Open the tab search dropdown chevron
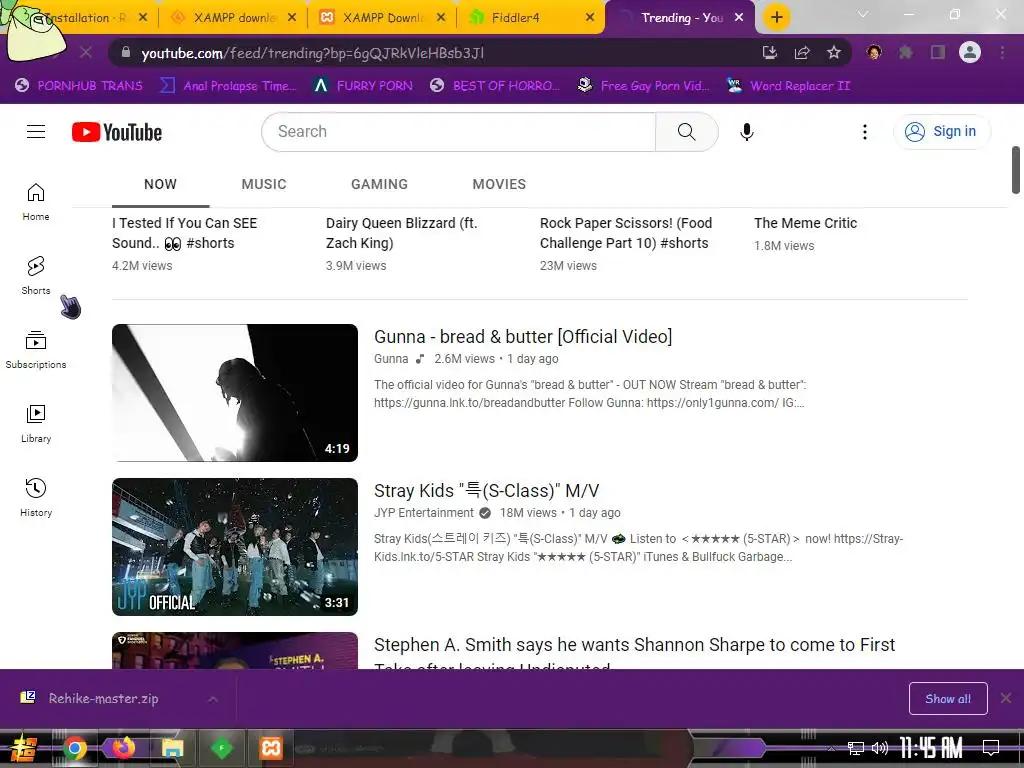 863,14
